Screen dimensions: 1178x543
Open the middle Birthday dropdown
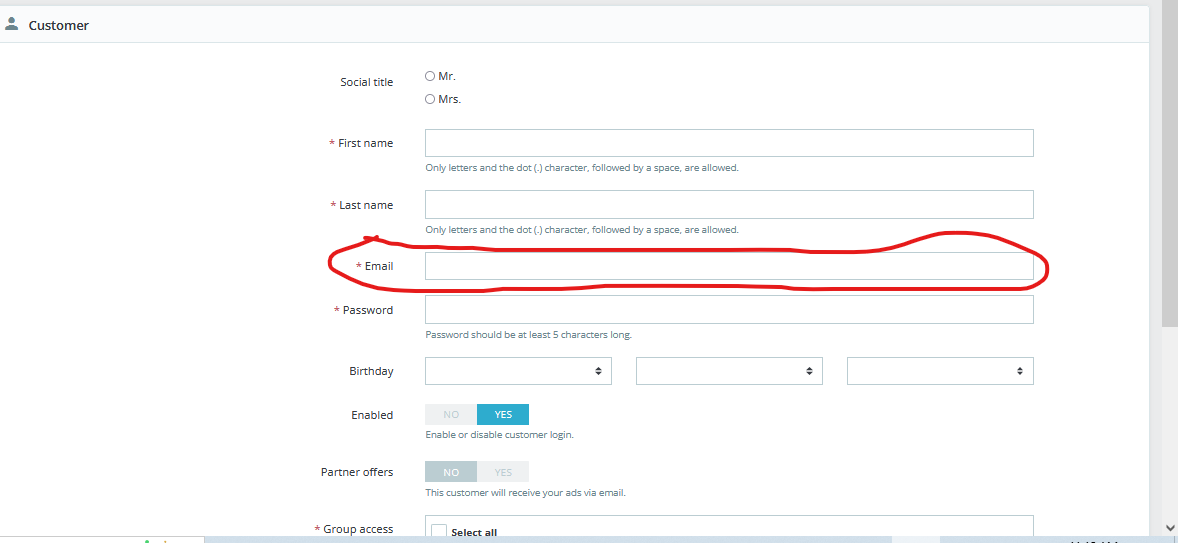pos(729,371)
